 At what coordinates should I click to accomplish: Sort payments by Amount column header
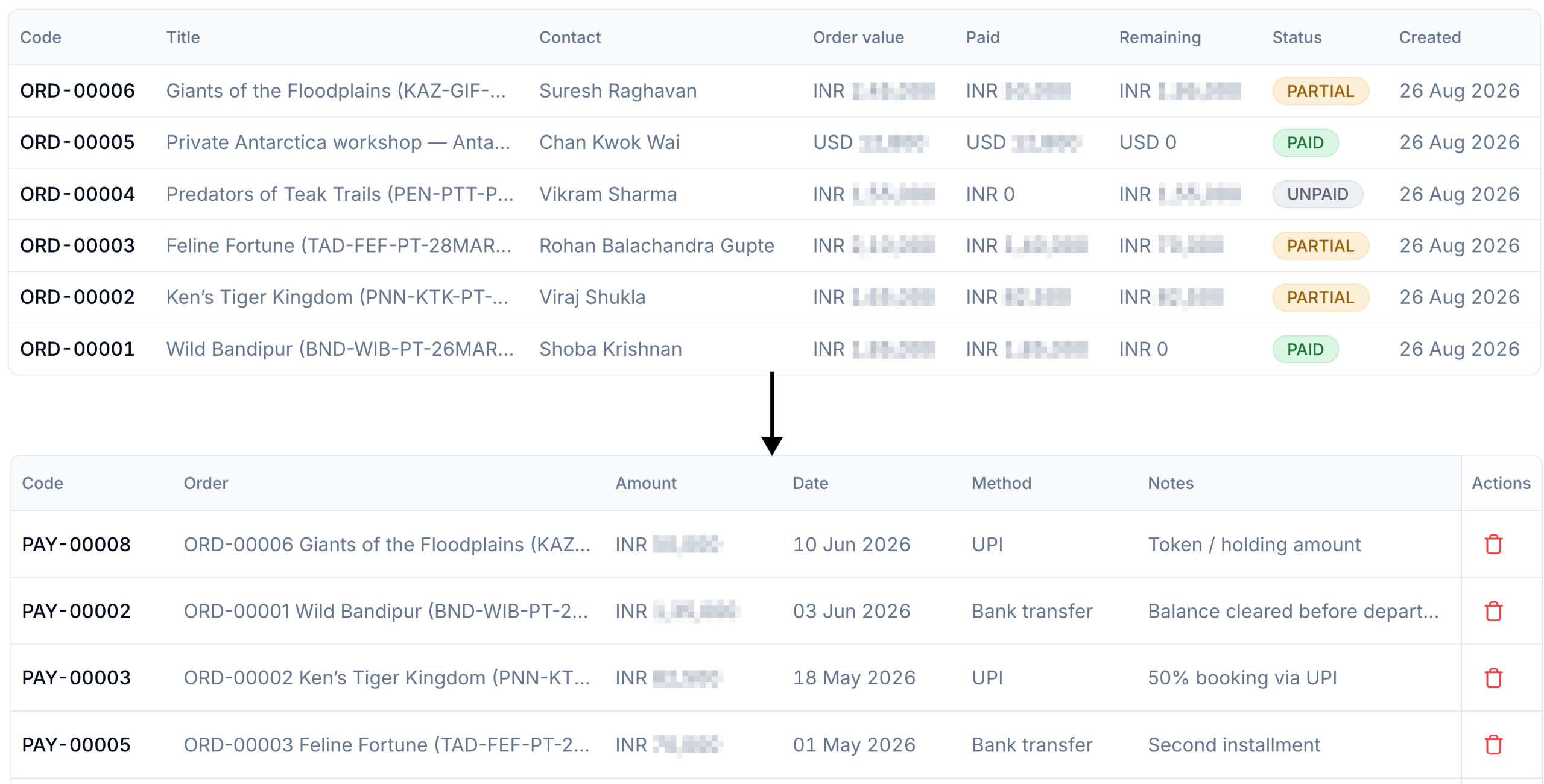[645, 483]
